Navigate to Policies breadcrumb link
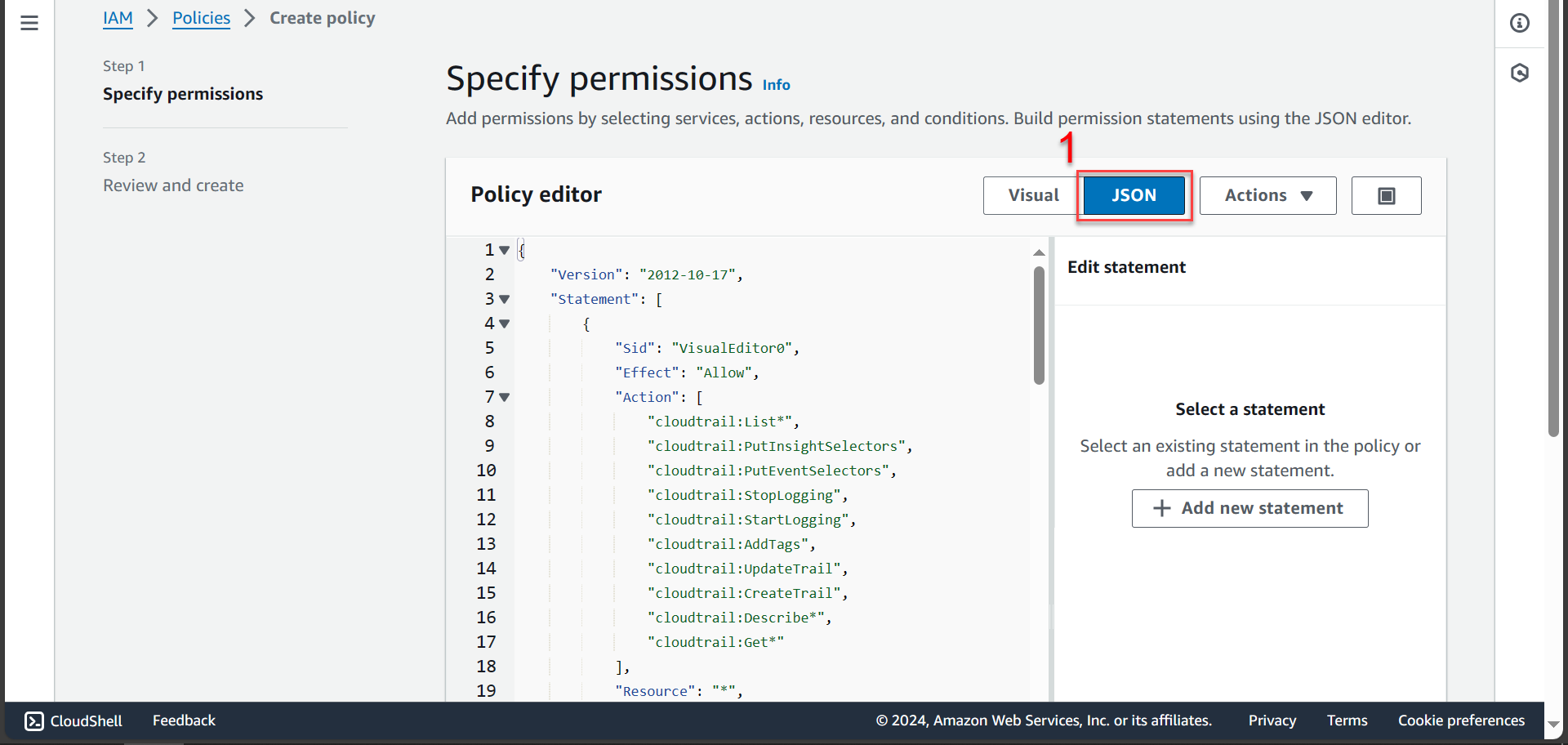Image resolution: width=1568 pixels, height=745 pixels. [201, 18]
